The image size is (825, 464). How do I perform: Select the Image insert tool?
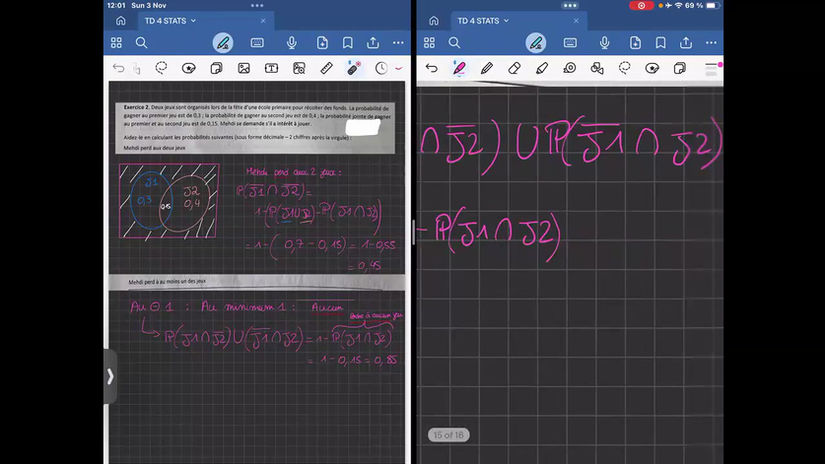[244, 68]
